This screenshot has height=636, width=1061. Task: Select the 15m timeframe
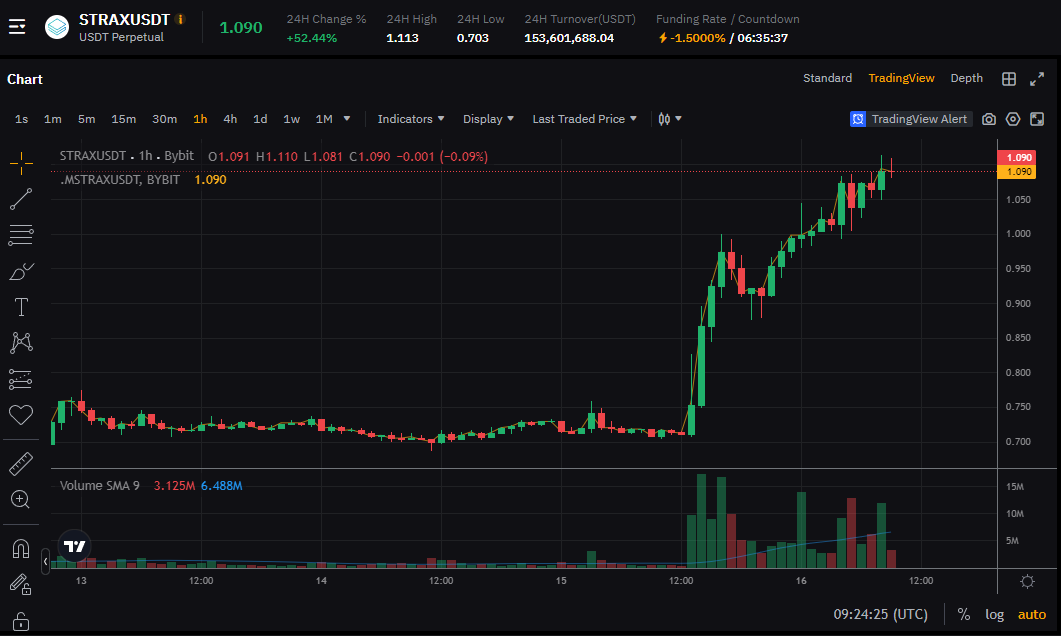pyautogui.click(x=124, y=119)
